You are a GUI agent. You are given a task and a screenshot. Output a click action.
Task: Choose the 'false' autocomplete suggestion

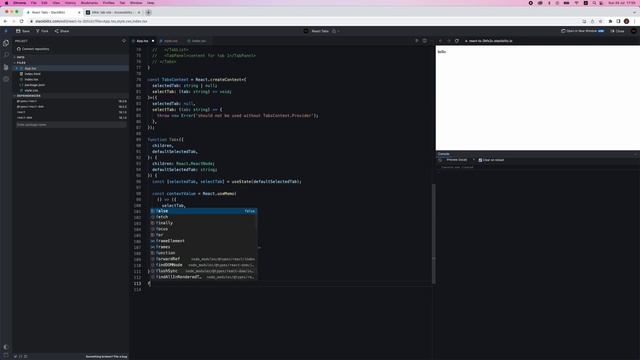(203, 211)
